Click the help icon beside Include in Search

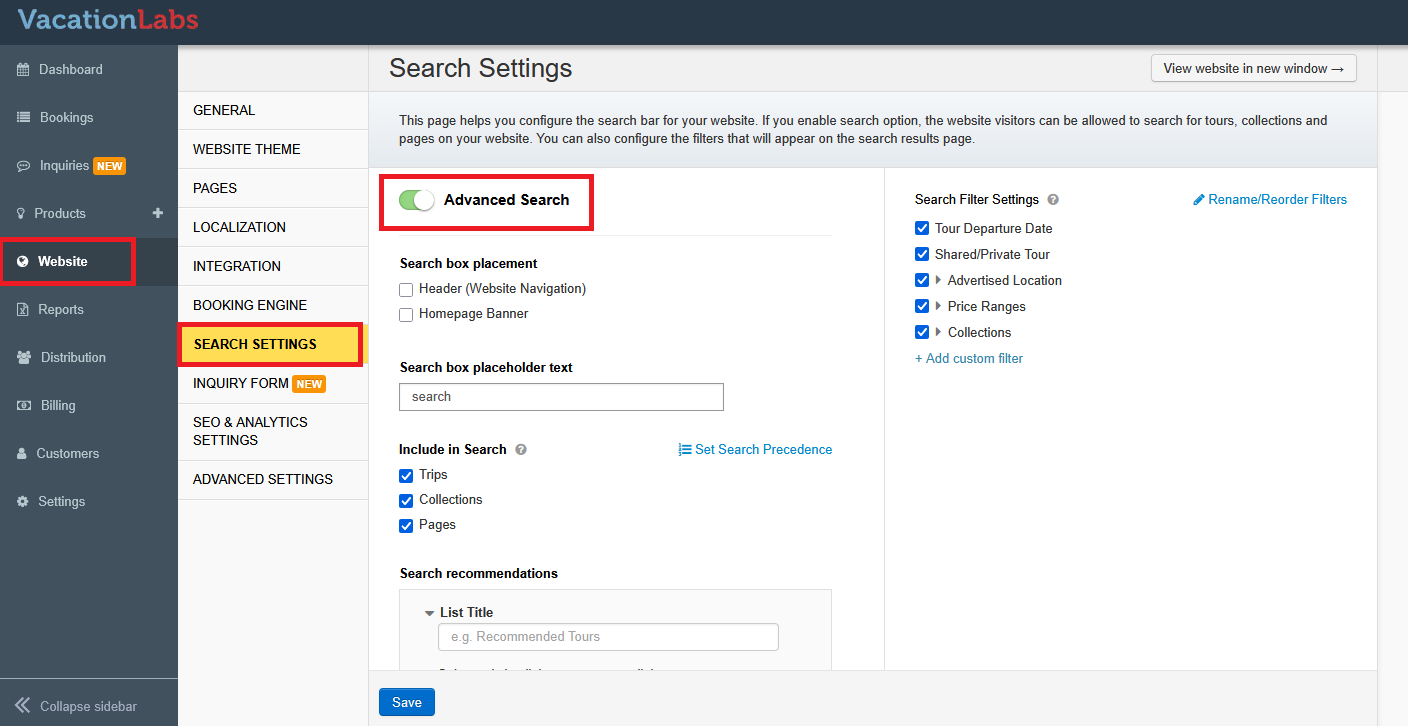(x=521, y=450)
